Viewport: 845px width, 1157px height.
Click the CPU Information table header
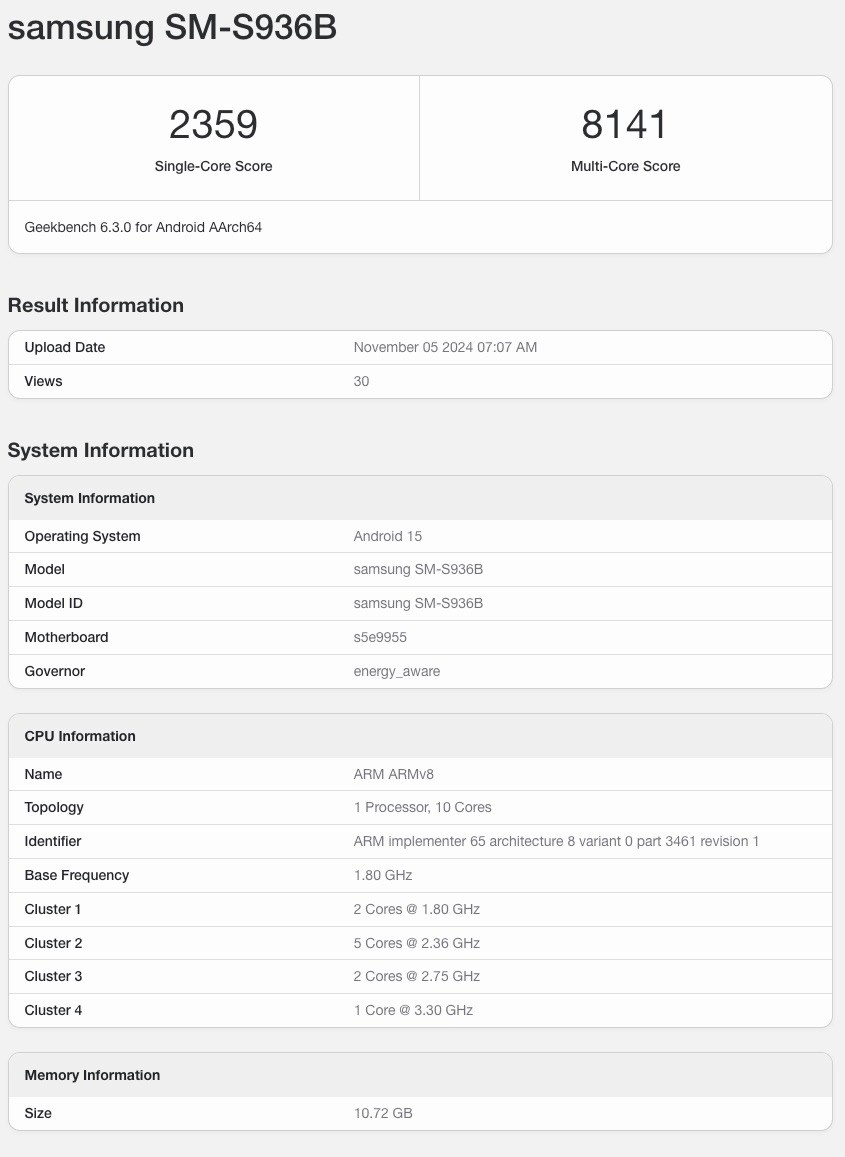[x=80, y=736]
